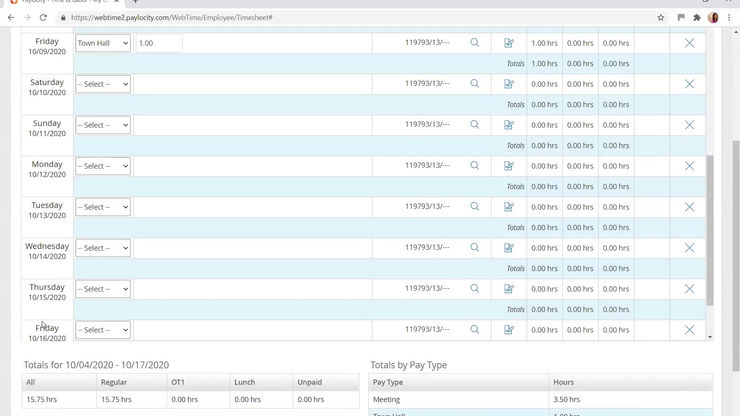This screenshot has height=416, width=740.
Task: Add note to Sunday 10/11/2020 entry
Action: coord(509,125)
